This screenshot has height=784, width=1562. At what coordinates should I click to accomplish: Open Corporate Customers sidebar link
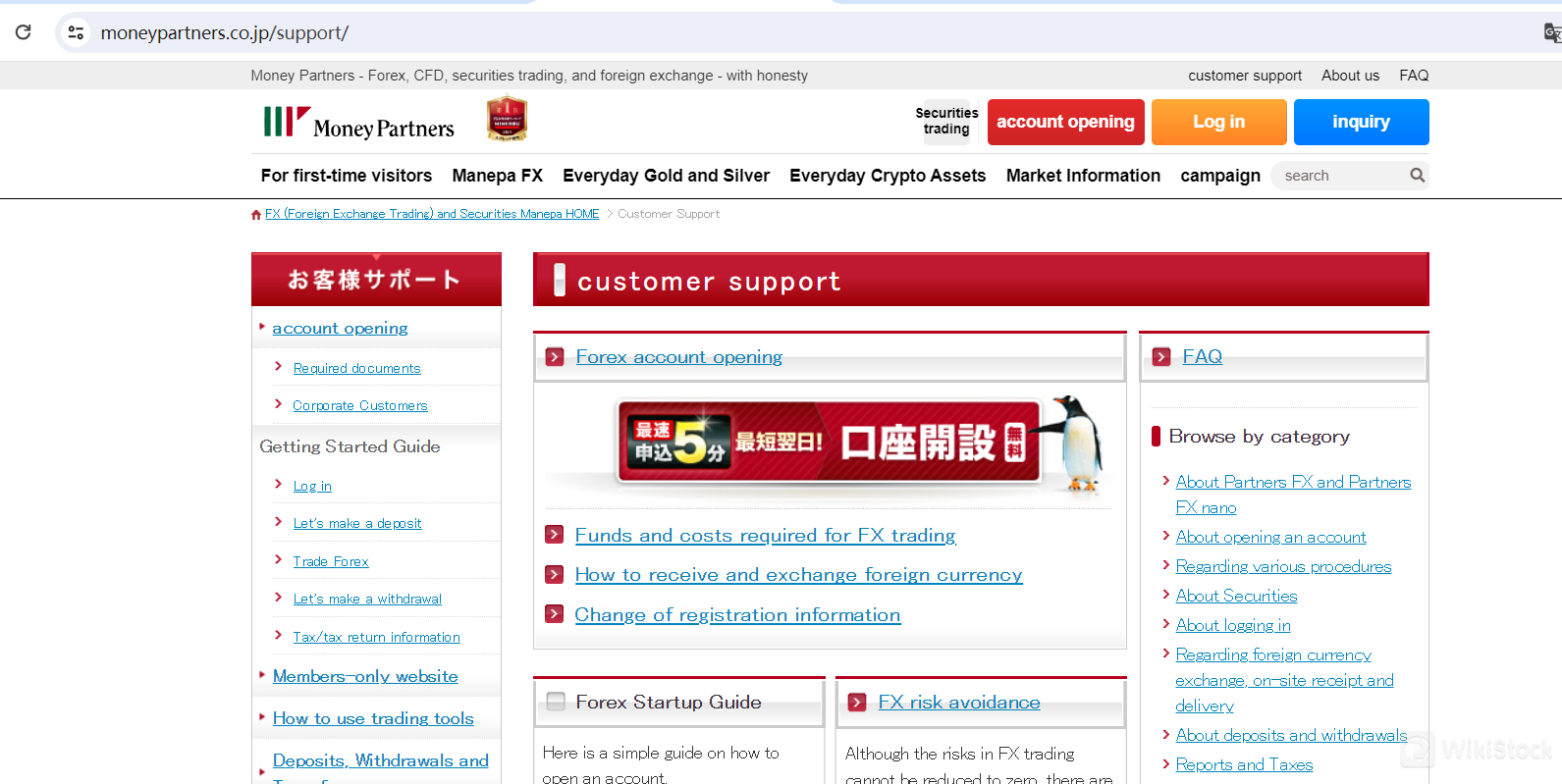pyautogui.click(x=360, y=405)
